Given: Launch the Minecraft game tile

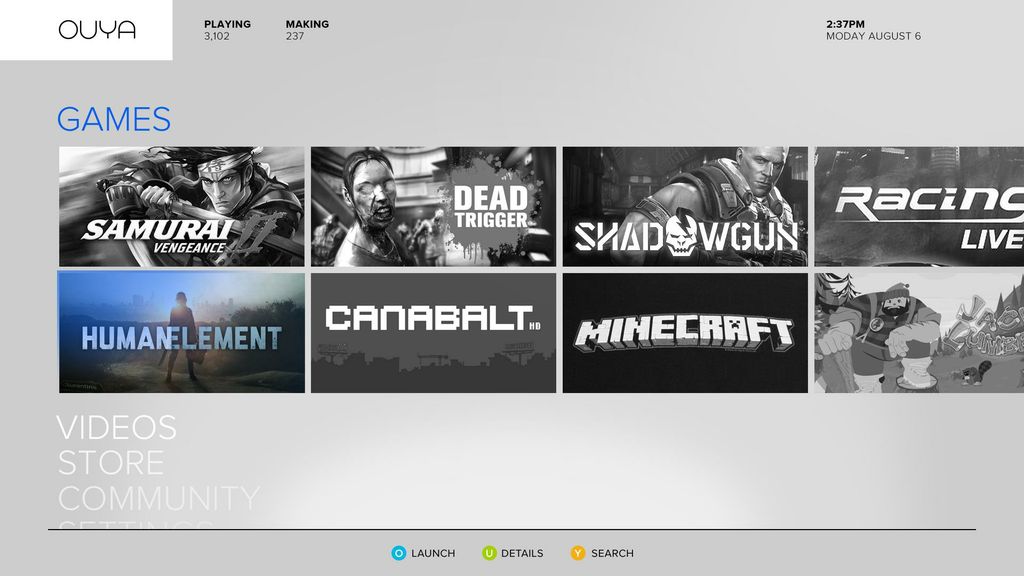Looking at the screenshot, I should coord(685,333).
